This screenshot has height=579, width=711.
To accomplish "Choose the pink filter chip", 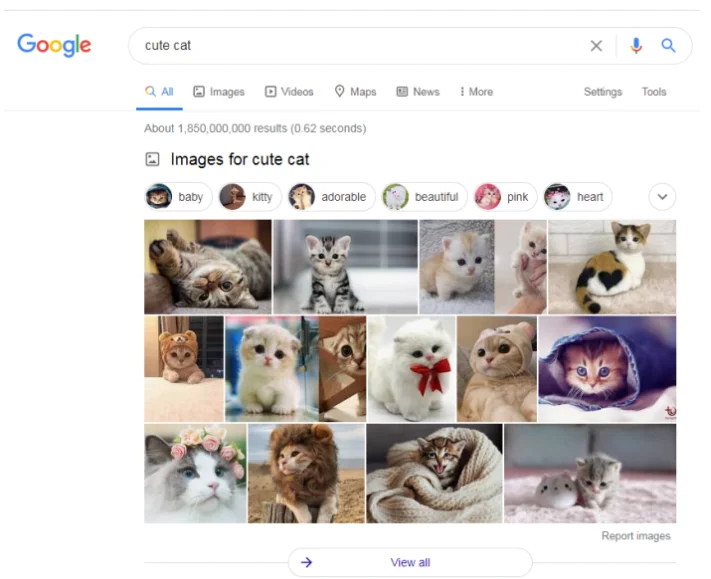I will 504,197.
